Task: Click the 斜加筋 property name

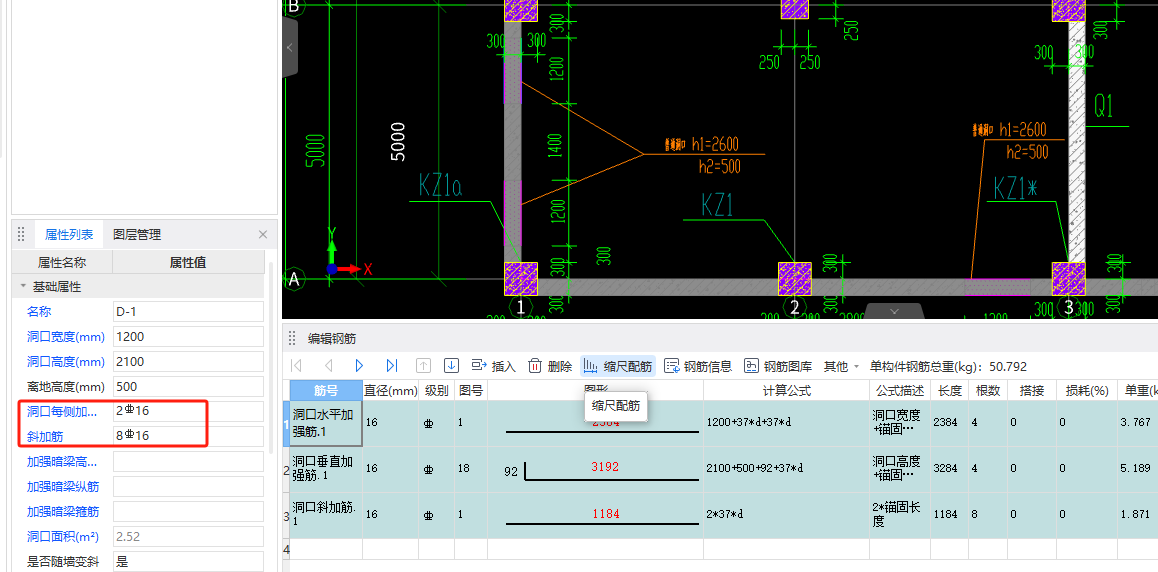Action: (45, 437)
